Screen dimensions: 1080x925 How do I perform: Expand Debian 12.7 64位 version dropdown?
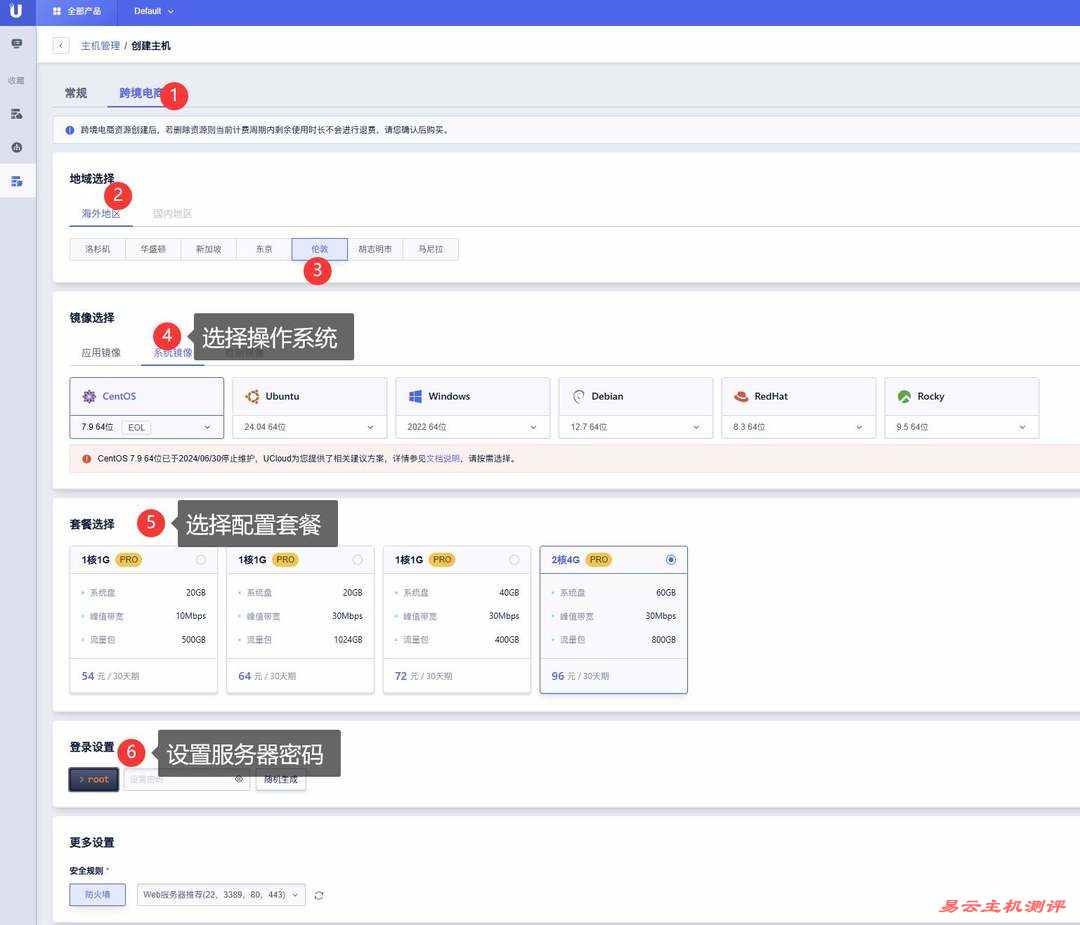tap(636, 427)
